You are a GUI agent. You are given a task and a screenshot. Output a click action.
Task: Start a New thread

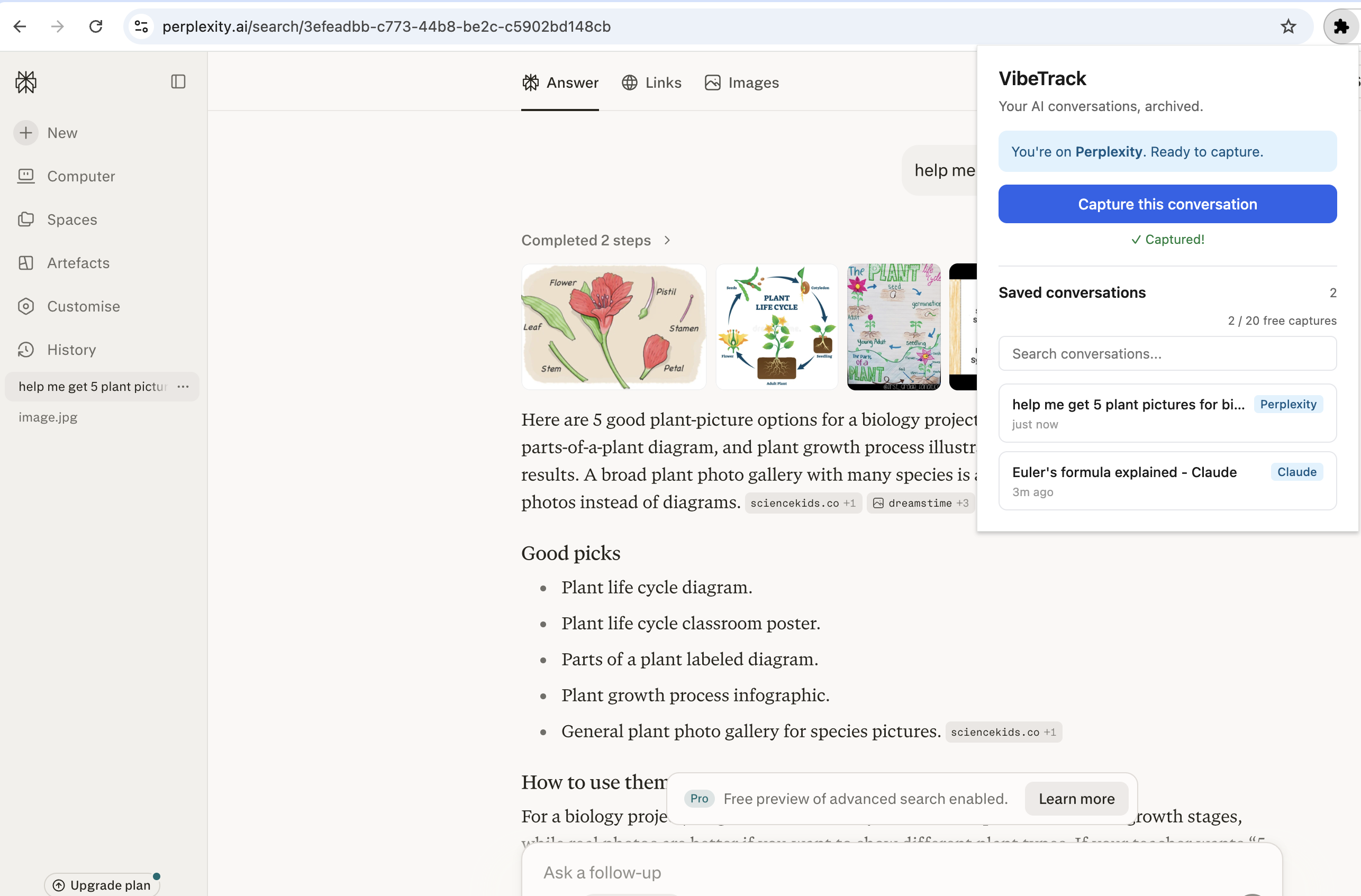click(x=47, y=133)
